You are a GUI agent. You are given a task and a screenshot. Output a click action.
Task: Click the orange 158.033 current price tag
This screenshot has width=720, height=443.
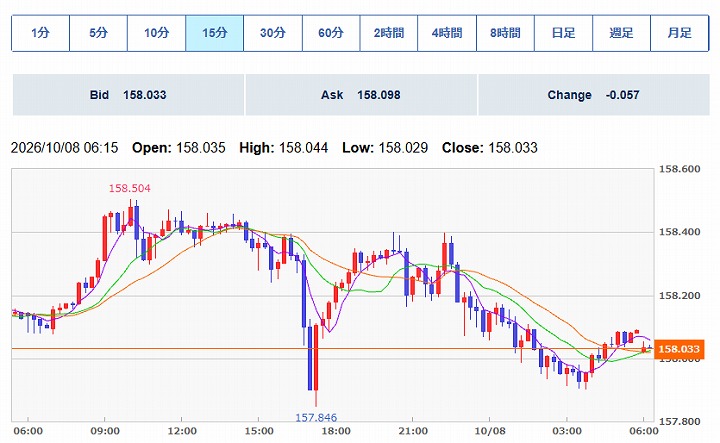[x=679, y=349]
